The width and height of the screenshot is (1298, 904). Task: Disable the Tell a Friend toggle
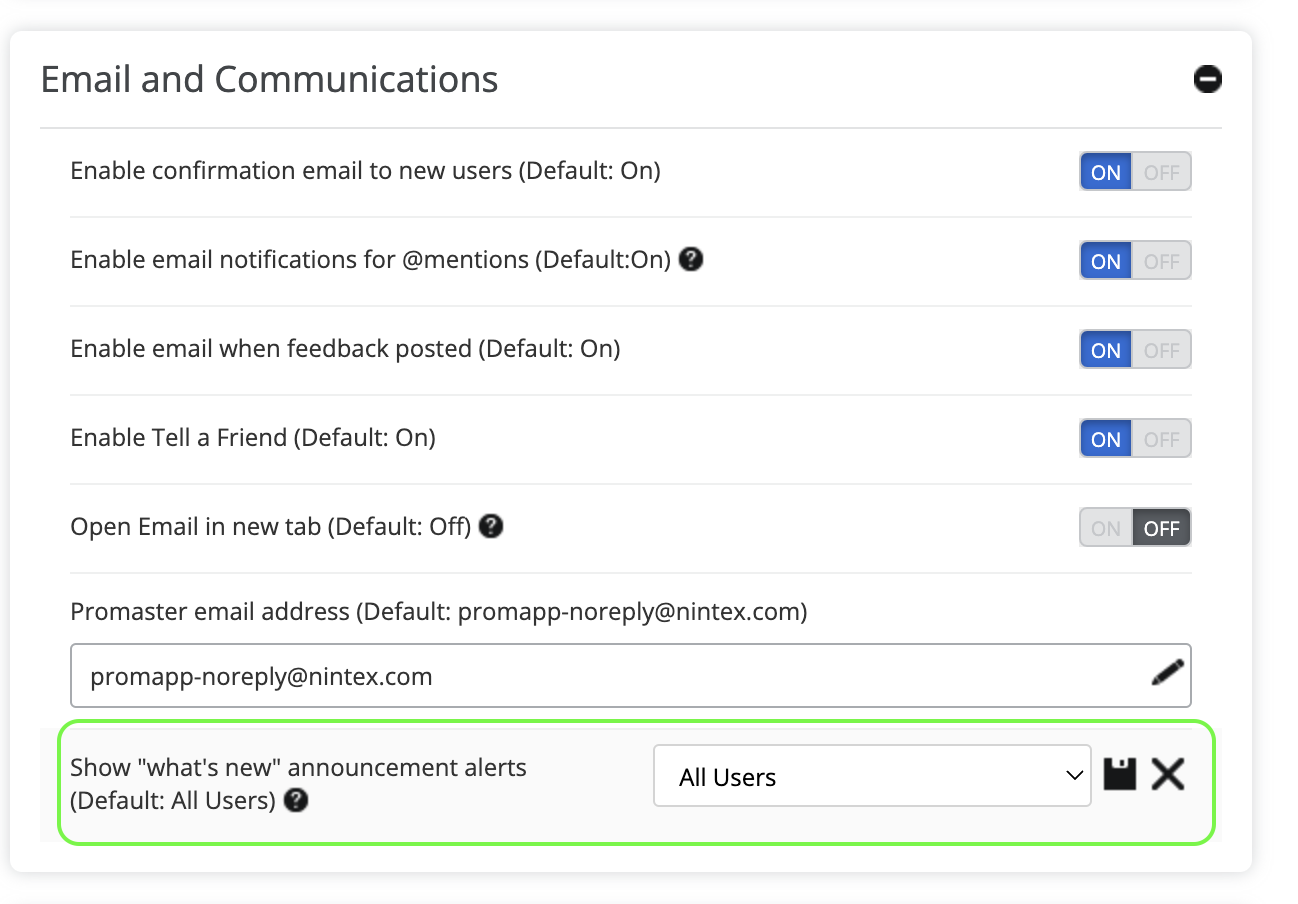point(1161,439)
